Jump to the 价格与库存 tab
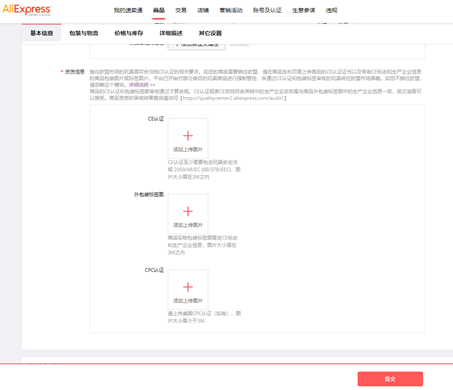 (129, 33)
